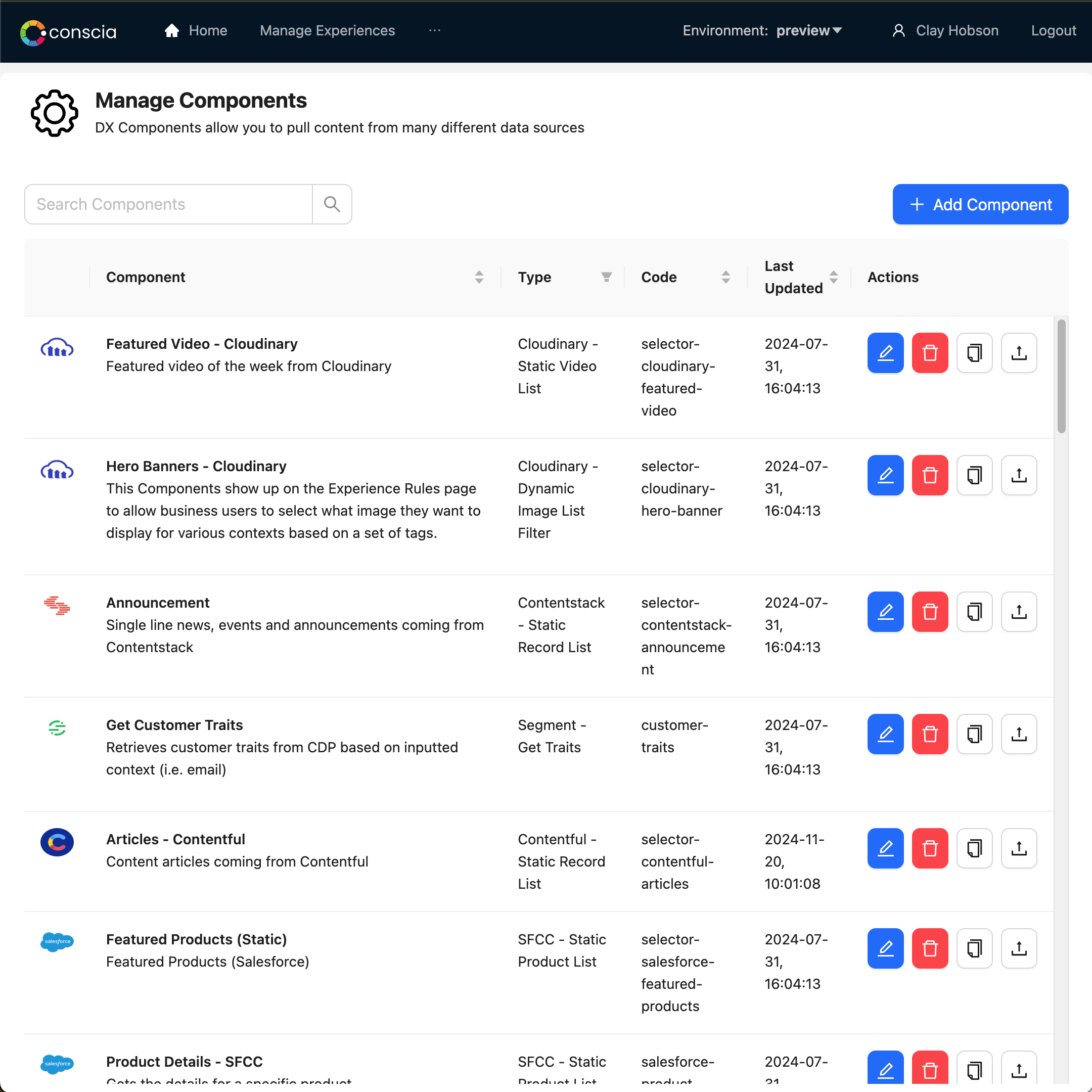Viewport: 1092px width, 1092px height.
Task: Click the Add Component button
Action: 980,204
